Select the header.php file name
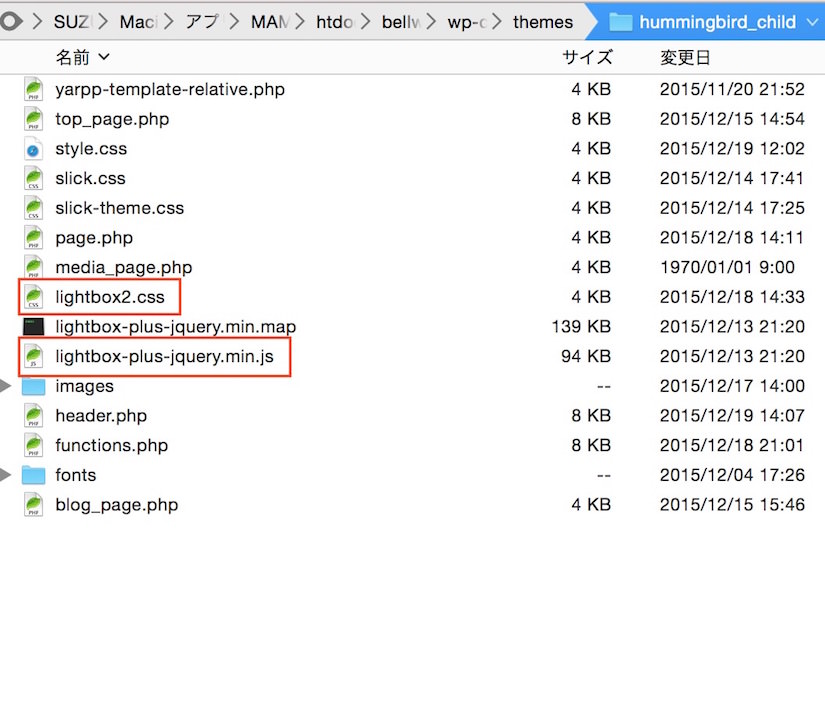Screen dimensions: 825x720 click(101, 416)
